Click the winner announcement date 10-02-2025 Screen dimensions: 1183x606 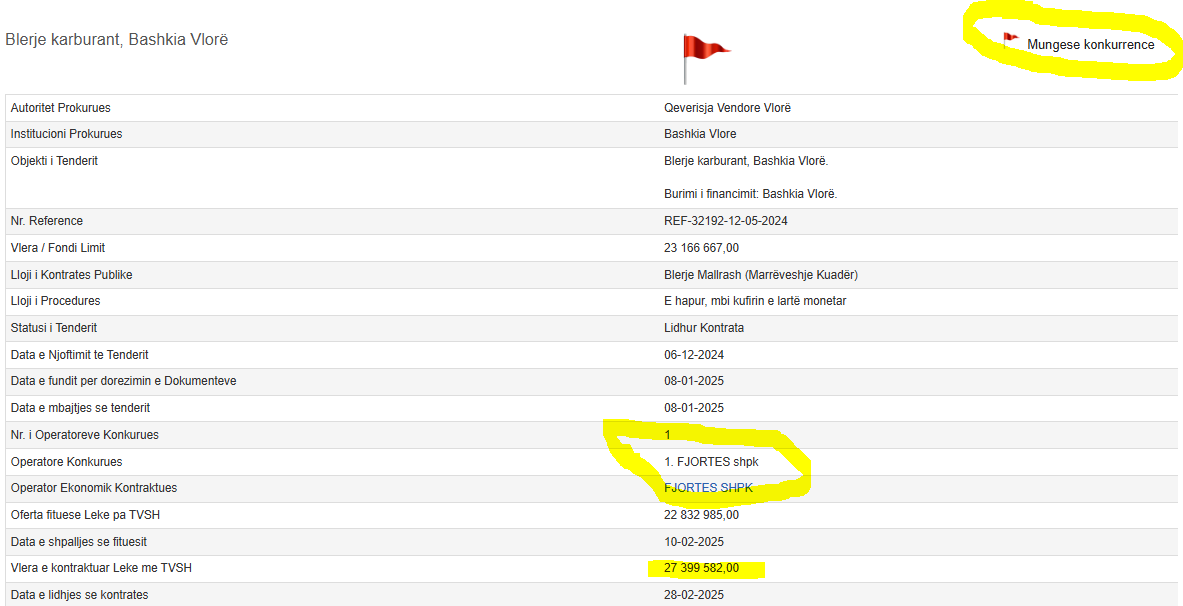694,542
